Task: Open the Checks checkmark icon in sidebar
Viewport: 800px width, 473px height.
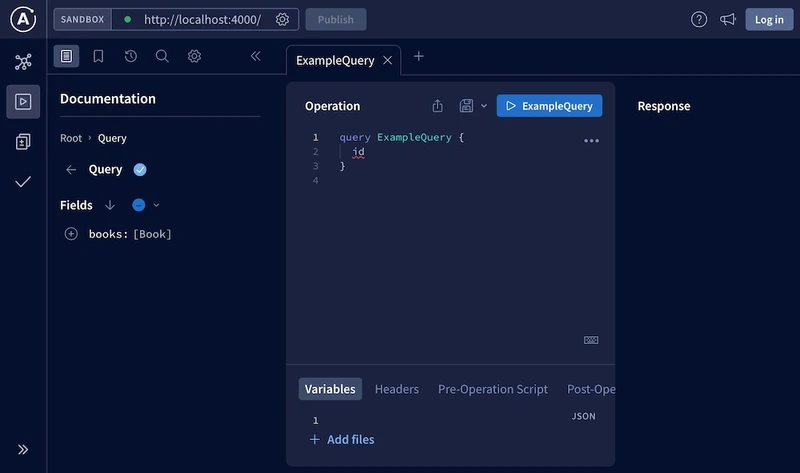Action: [x=23, y=182]
